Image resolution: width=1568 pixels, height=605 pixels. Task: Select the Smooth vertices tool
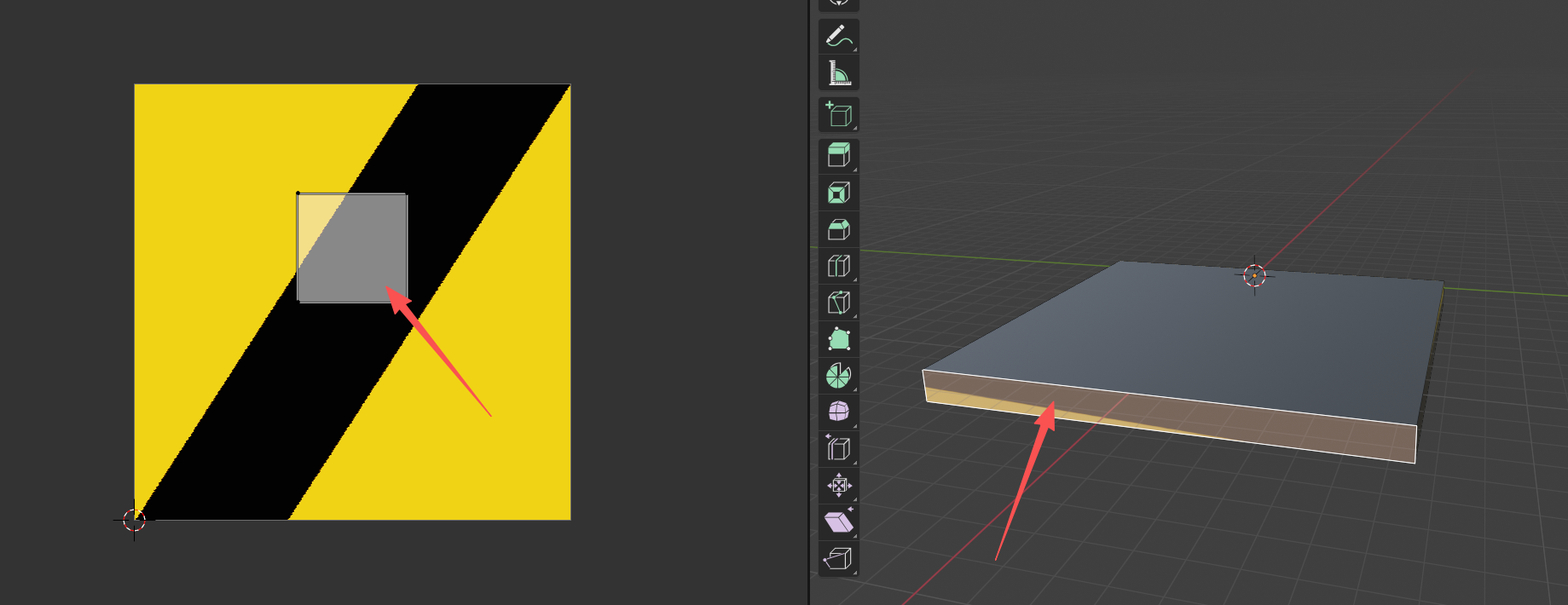839,412
